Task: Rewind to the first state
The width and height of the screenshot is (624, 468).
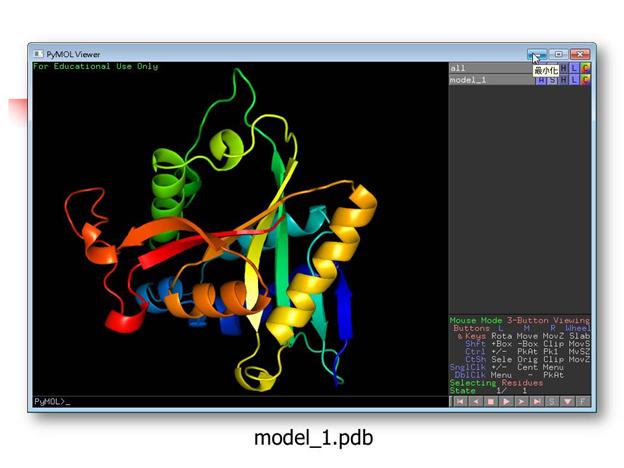Action: pyautogui.click(x=460, y=402)
